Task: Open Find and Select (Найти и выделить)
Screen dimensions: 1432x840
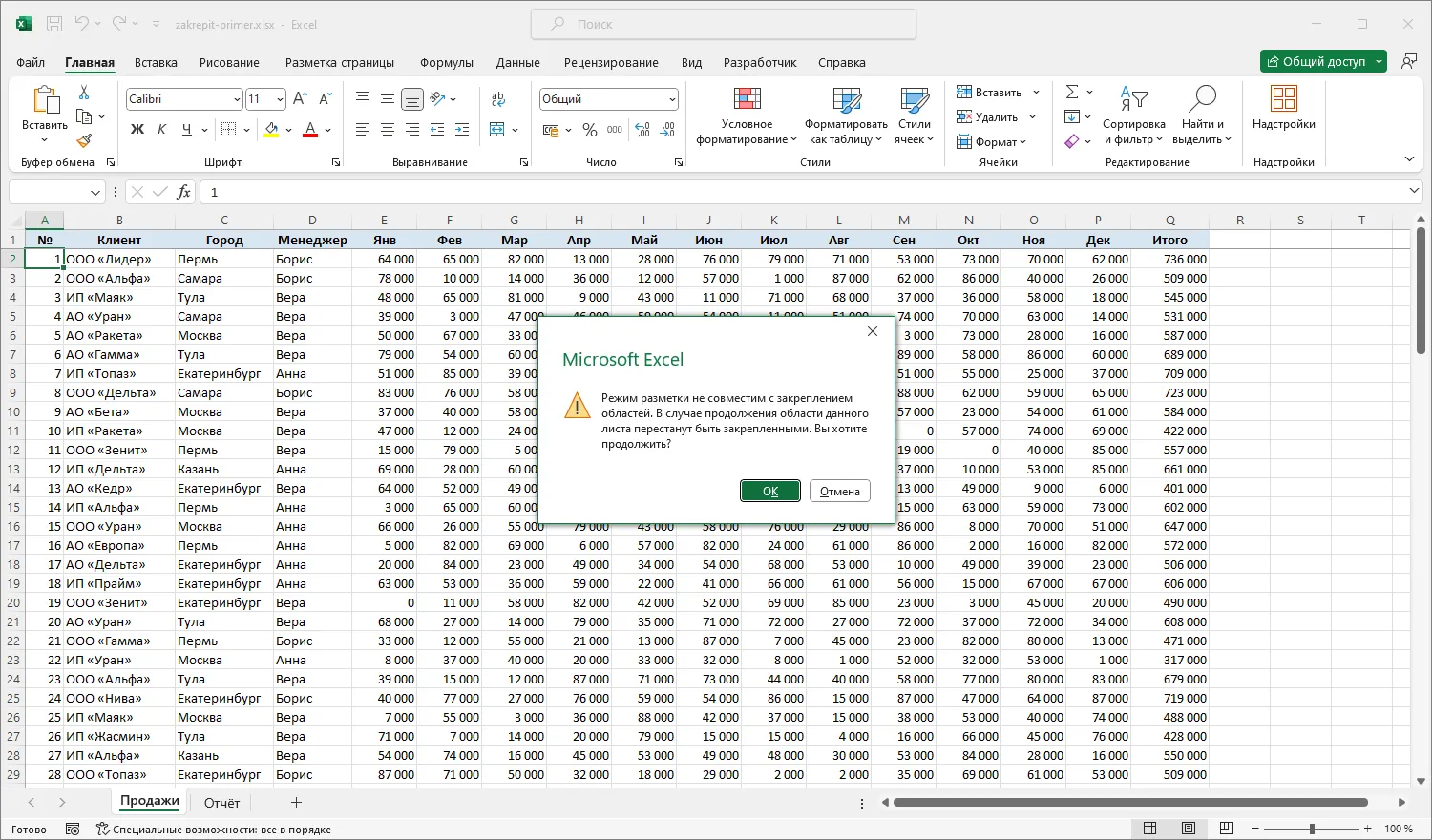Action: tap(1202, 116)
